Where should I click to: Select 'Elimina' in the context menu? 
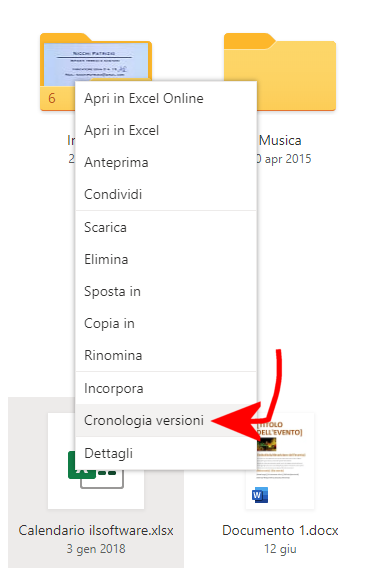coord(166,259)
